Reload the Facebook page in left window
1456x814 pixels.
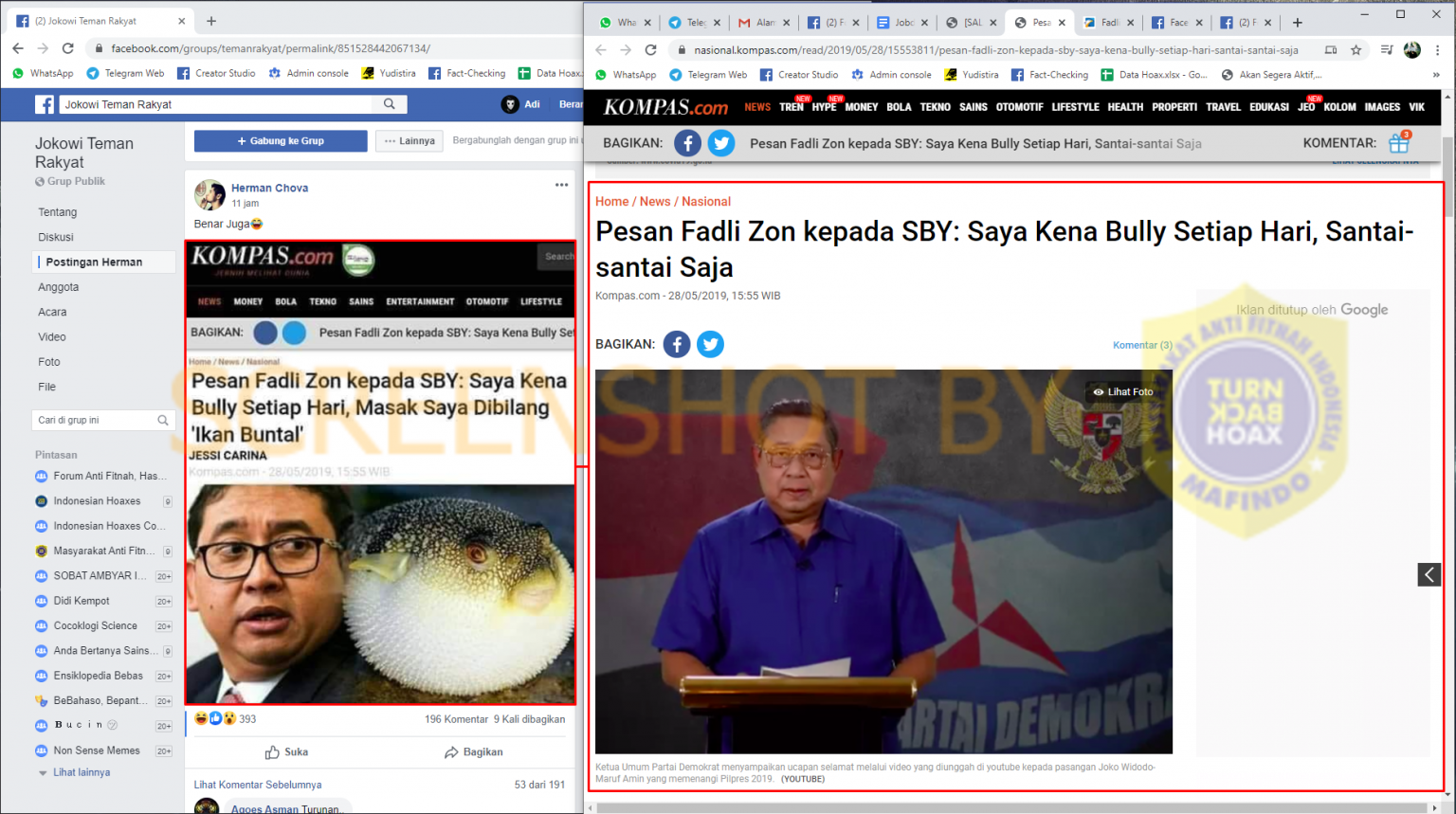pyautogui.click(x=67, y=48)
